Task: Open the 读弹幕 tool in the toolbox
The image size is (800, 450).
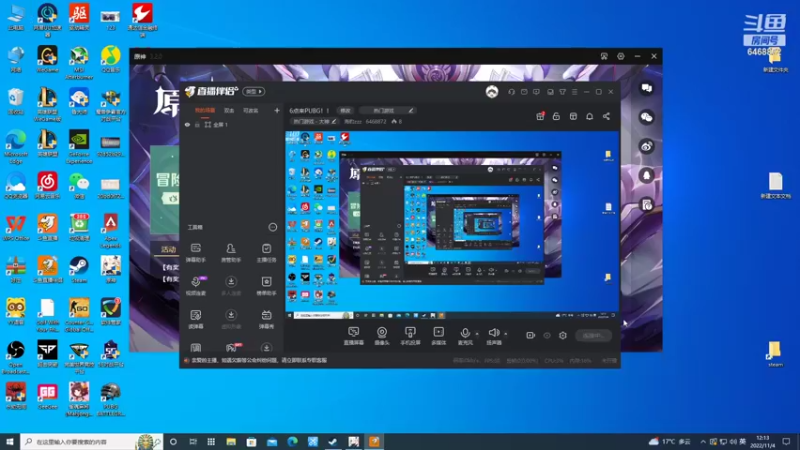Action: click(x=195, y=319)
